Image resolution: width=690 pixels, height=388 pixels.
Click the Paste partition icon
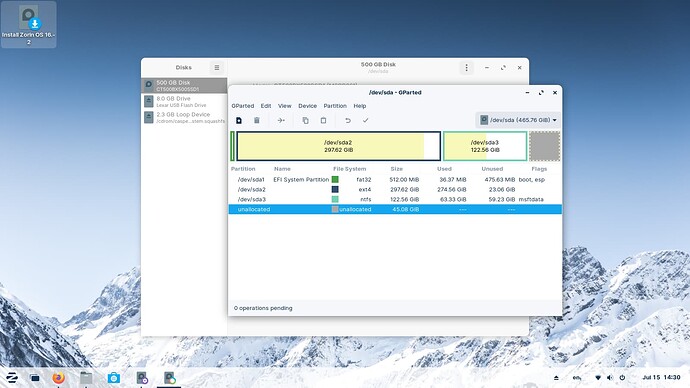tap(323, 120)
